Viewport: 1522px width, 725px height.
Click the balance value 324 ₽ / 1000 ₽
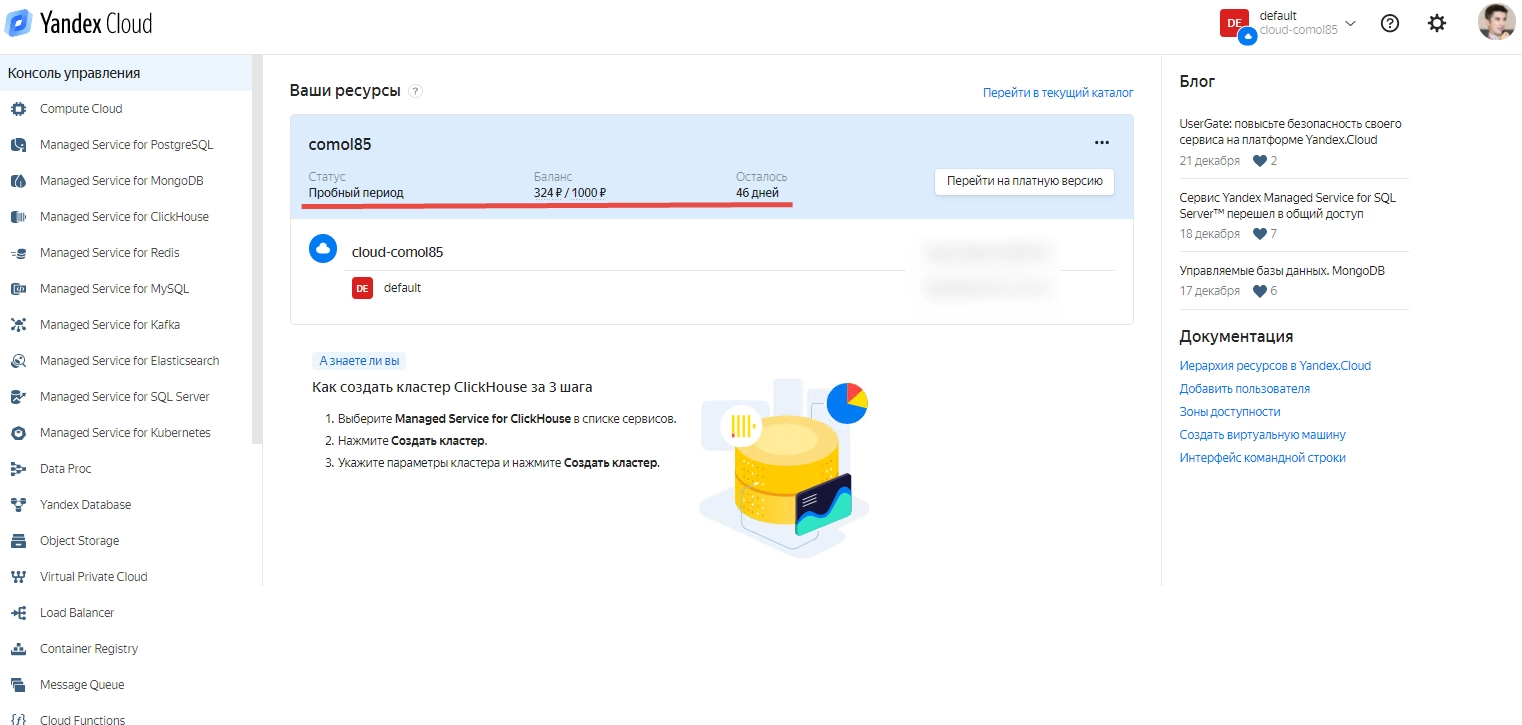point(571,193)
